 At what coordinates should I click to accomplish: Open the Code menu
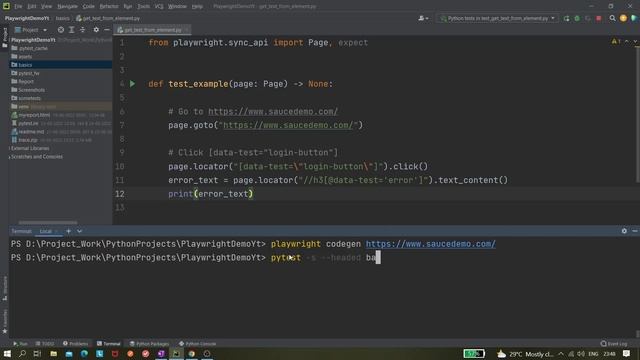click(x=89, y=7)
